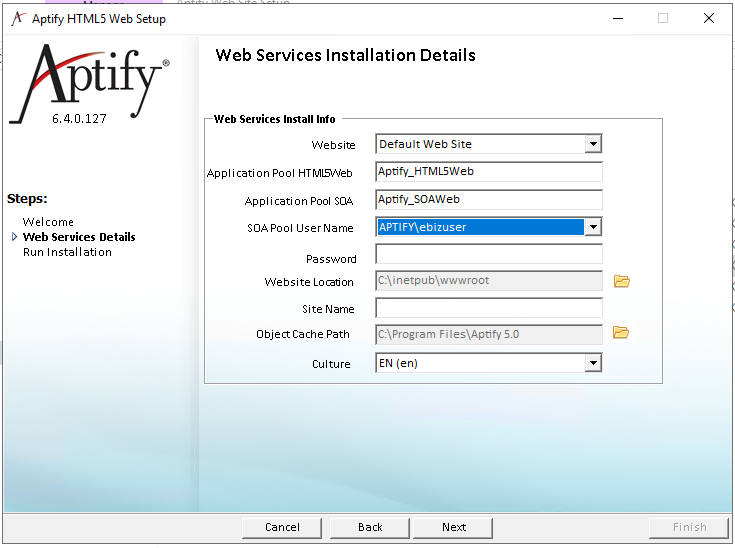Click the Aptify logo image
The image size is (735, 548).
point(90,83)
